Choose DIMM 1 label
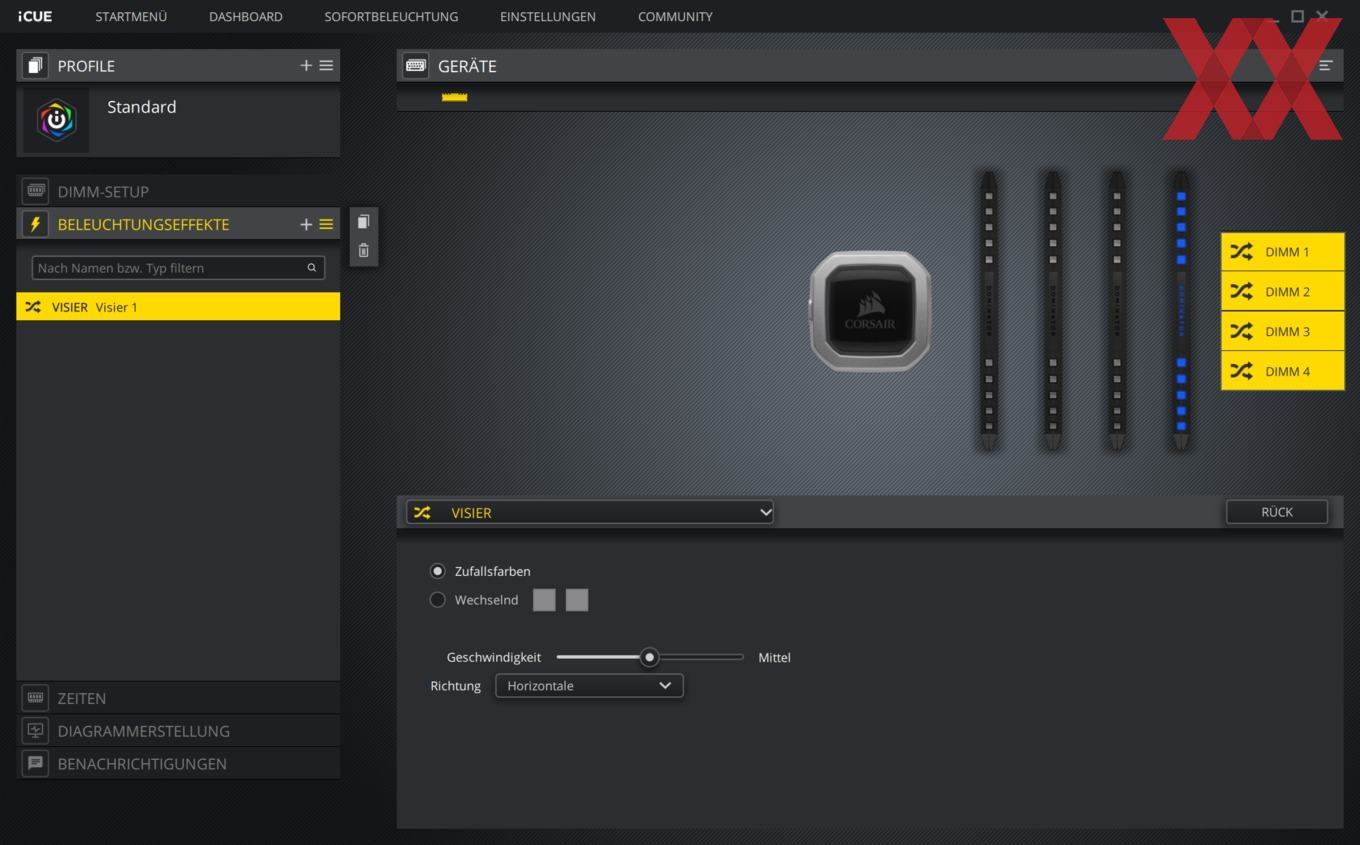1360x845 pixels. tap(1287, 252)
